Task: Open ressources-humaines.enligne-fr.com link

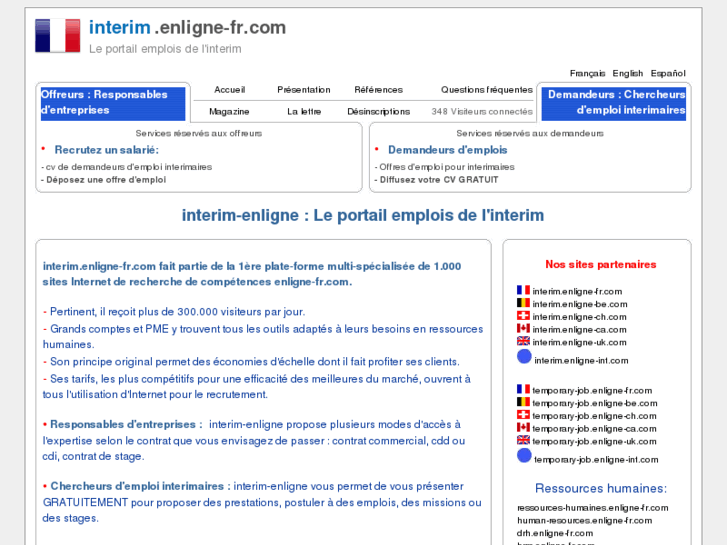Action: 593,508
